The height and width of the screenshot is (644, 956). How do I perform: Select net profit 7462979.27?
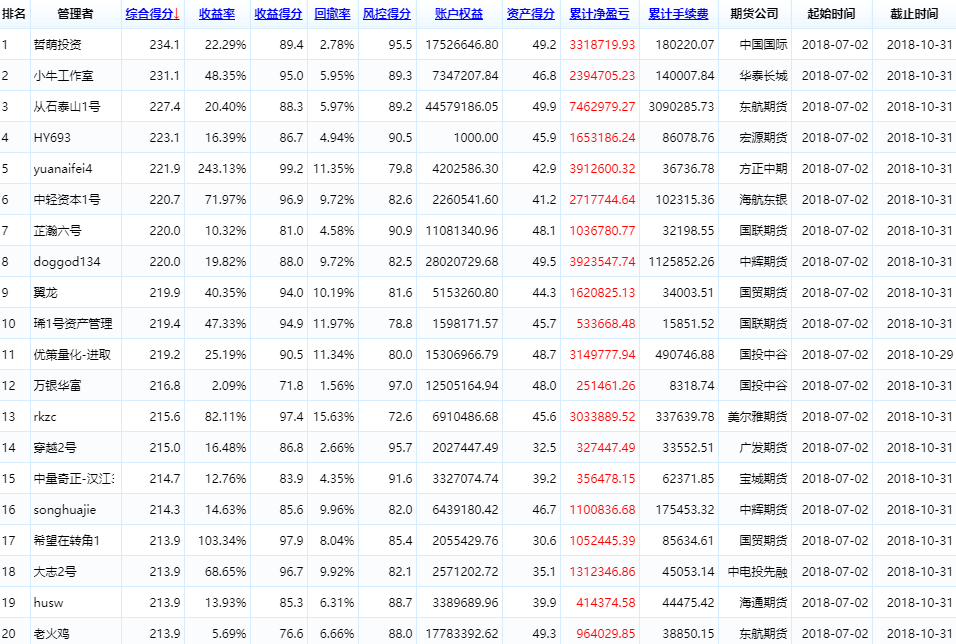point(602,107)
